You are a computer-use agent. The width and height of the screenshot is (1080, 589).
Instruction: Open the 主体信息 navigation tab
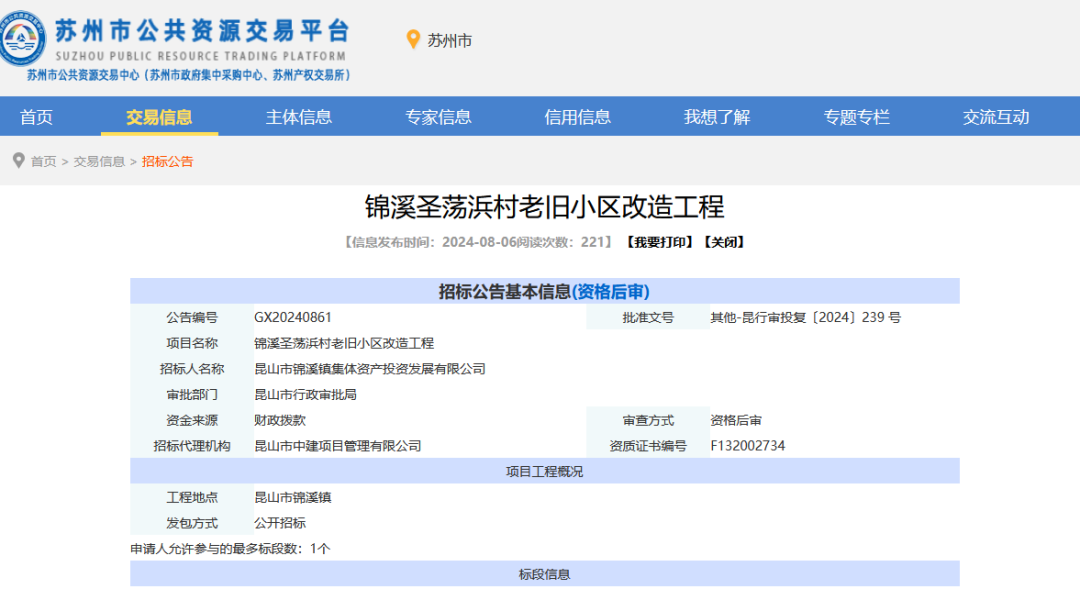pyautogui.click(x=298, y=117)
